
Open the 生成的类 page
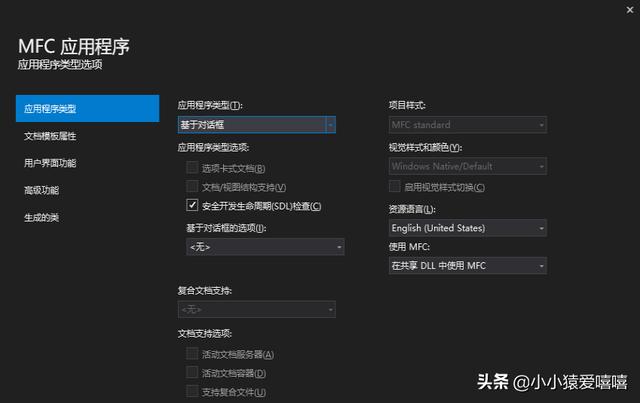pyautogui.click(x=42, y=217)
